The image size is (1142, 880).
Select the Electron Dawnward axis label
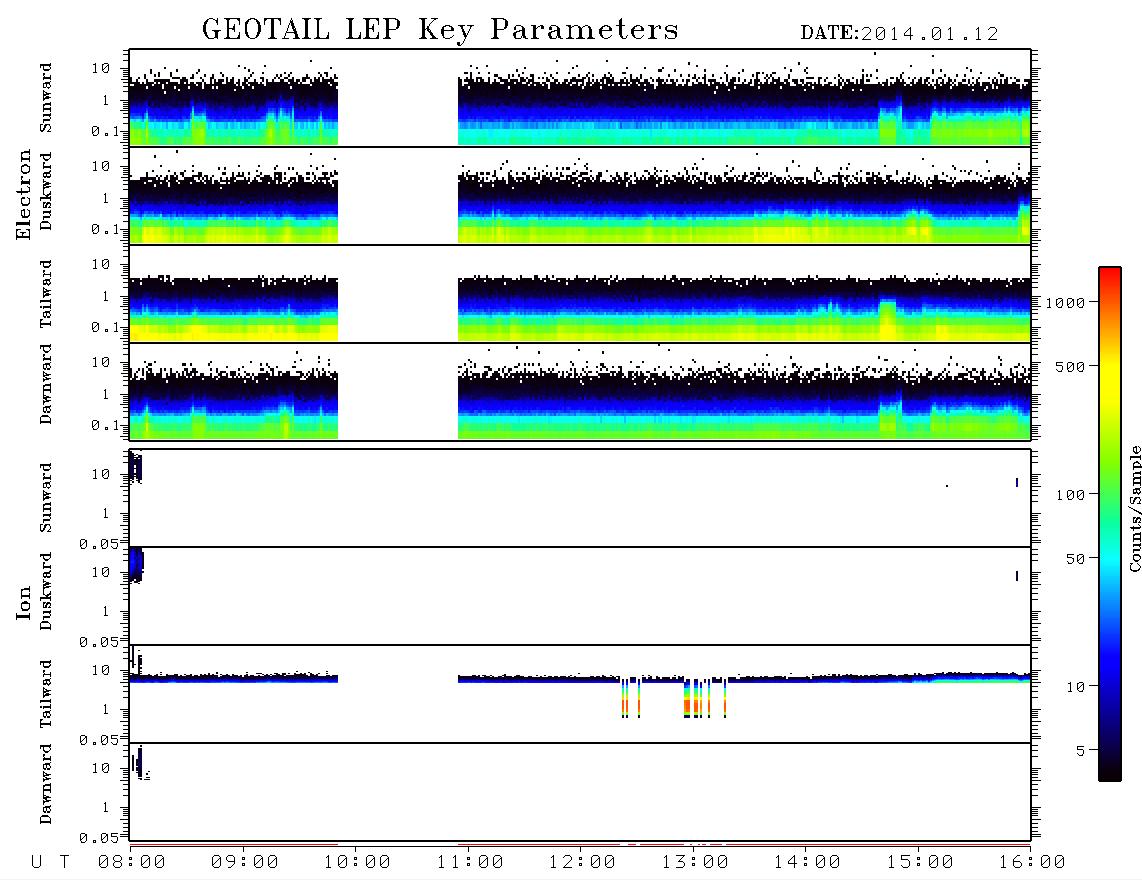tap(46, 385)
